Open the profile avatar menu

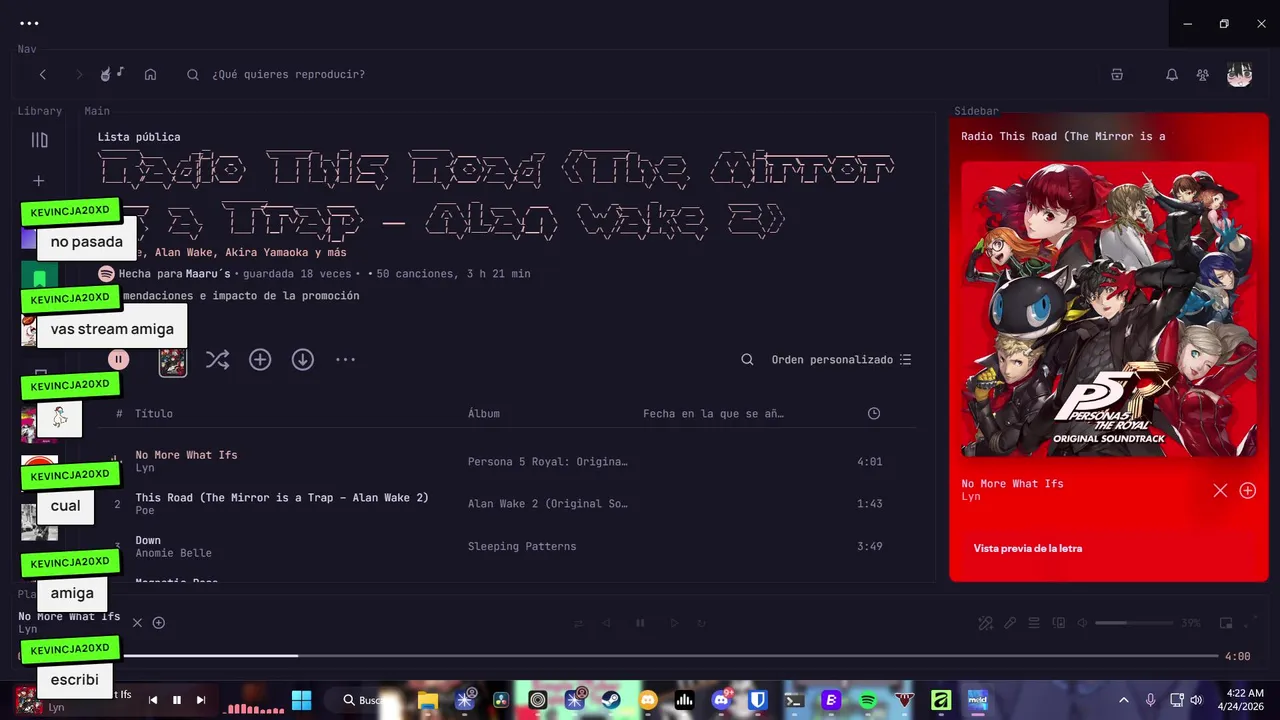(x=1239, y=75)
